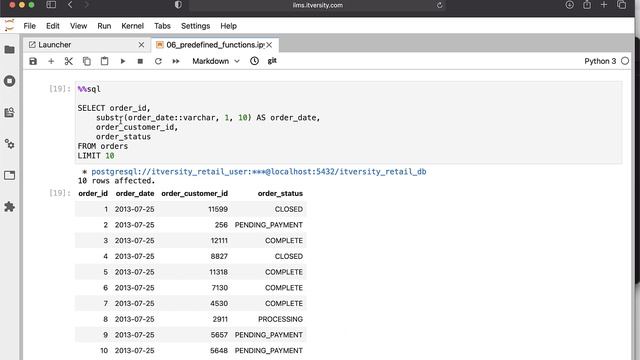Screen dimensions: 640x360
Task: Click customer id 7130 cell
Action: [x=220, y=288]
